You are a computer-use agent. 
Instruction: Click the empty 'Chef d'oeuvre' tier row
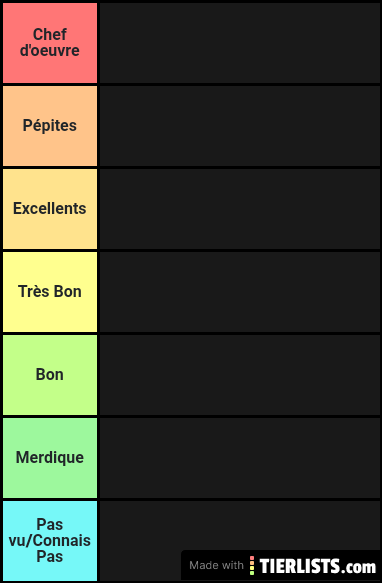[240, 43]
